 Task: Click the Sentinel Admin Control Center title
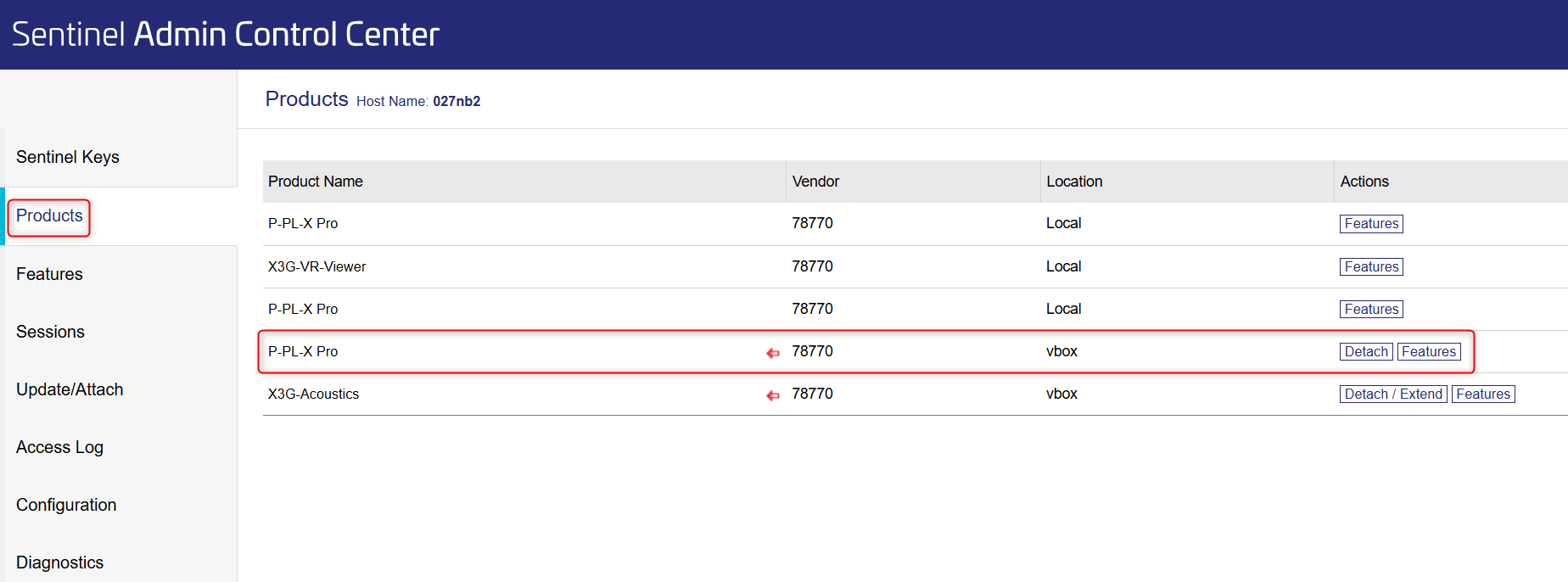click(x=226, y=35)
